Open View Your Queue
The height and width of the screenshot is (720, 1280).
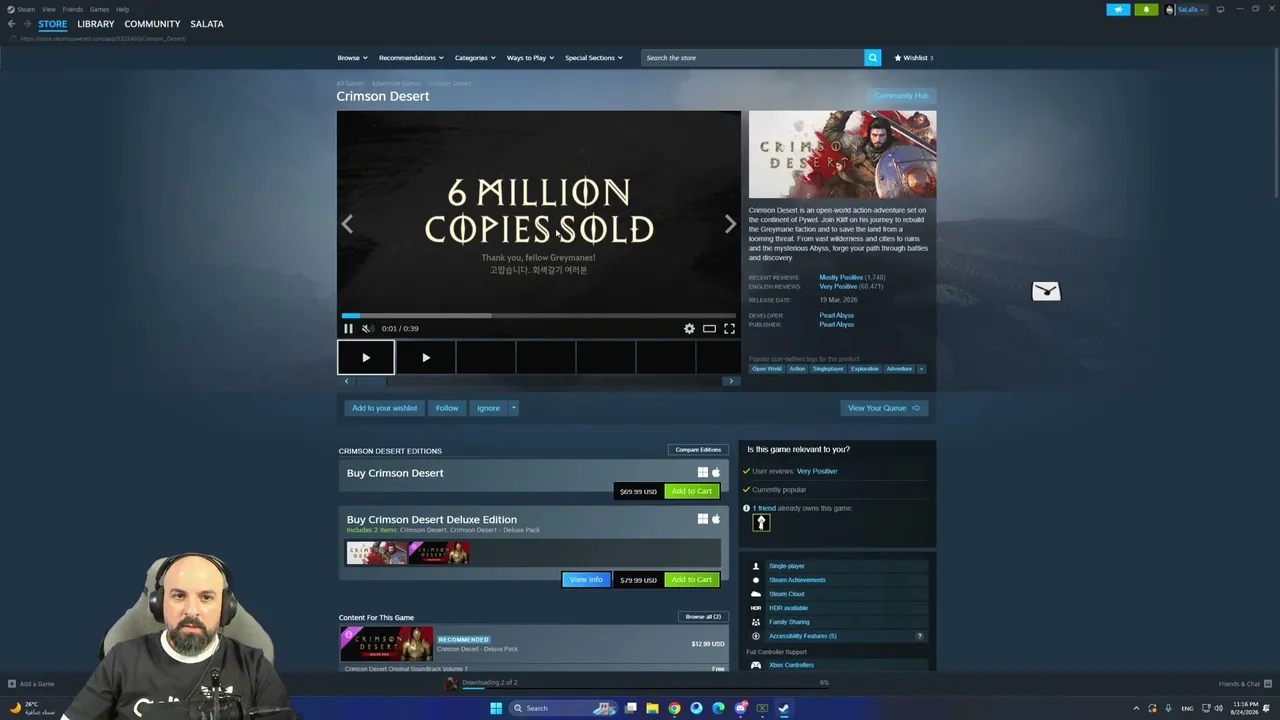coord(884,408)
